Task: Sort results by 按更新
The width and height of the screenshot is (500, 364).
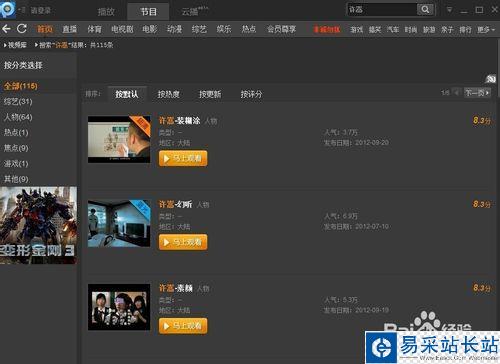Action: pyautogui.click(x=210, y=94)
